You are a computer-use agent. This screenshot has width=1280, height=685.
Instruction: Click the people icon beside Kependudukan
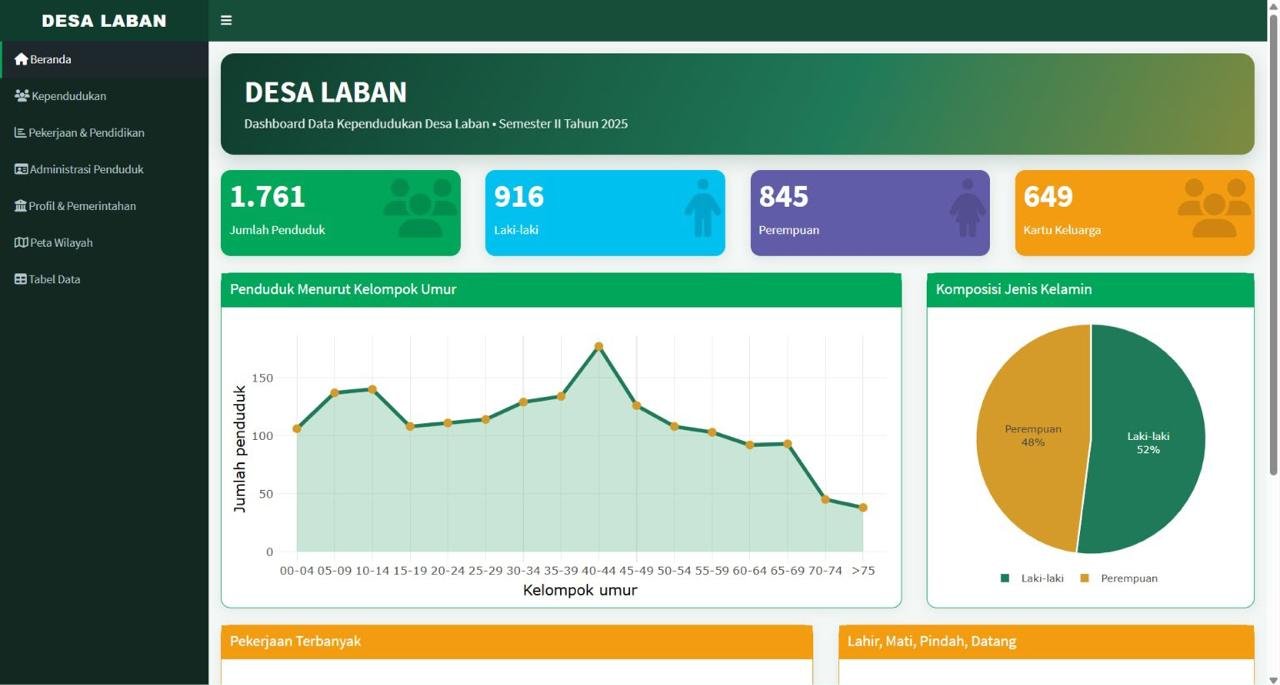pos(22,96)
